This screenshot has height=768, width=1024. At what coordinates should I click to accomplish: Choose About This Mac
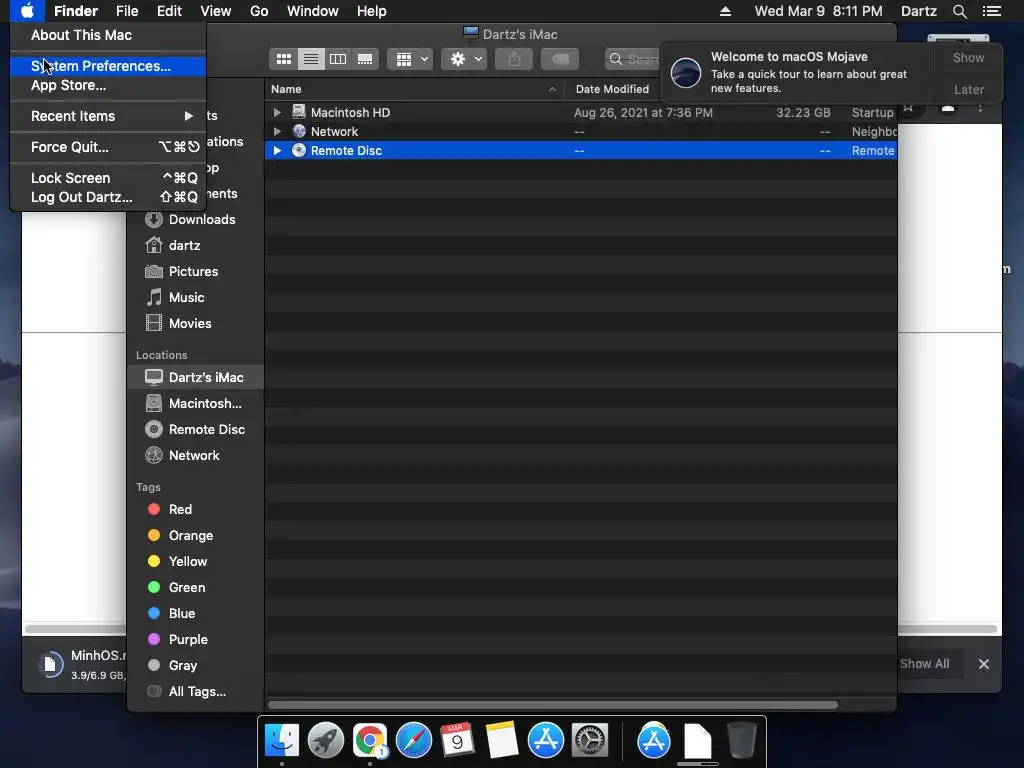(x=108, y=35)
